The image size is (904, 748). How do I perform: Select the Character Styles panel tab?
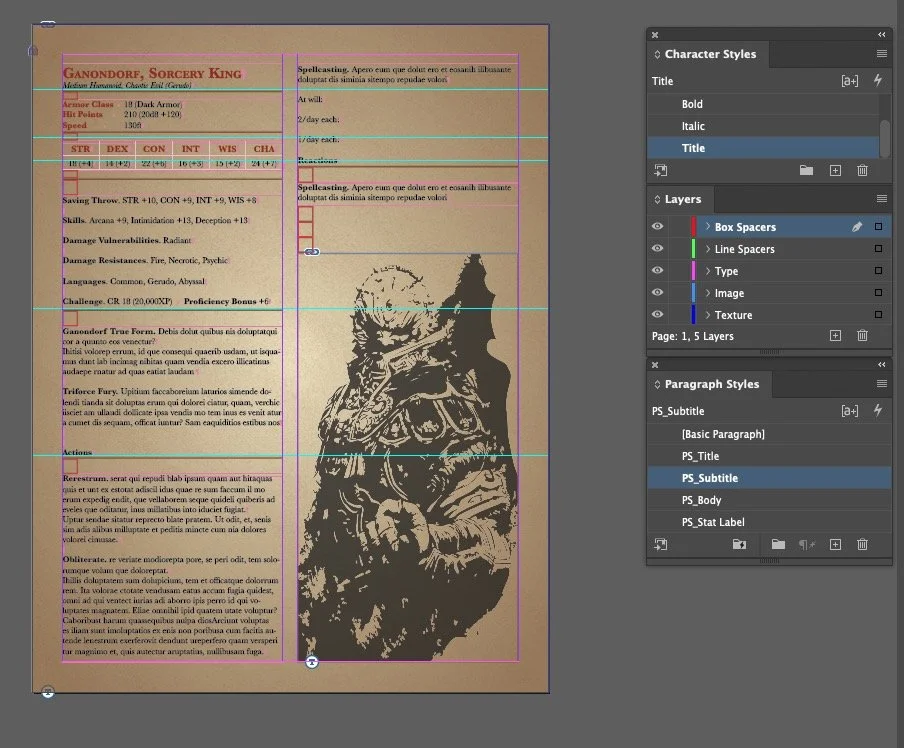tap(710, 54)
